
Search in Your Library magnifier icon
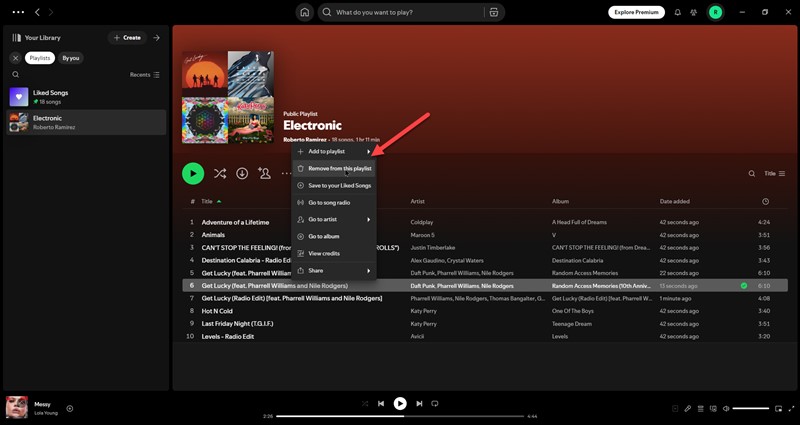pyautogui.click(x=16, y=74)
